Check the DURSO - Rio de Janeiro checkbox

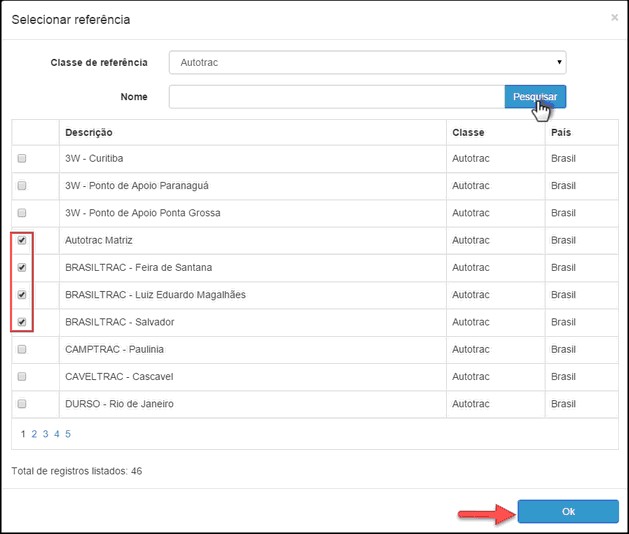[x=22, y=404]
